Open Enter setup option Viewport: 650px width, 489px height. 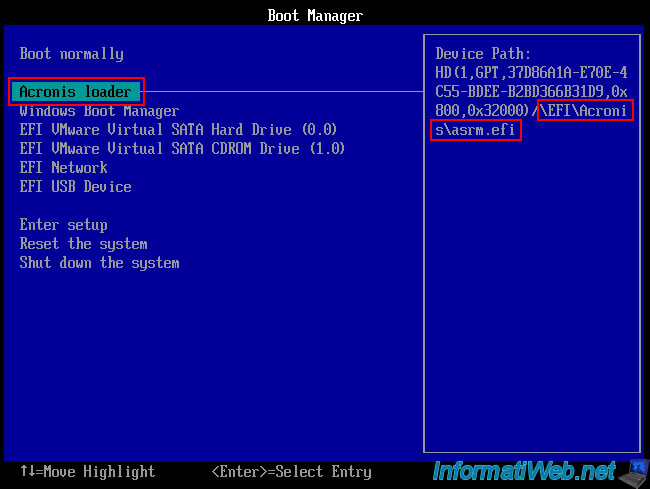64,225
